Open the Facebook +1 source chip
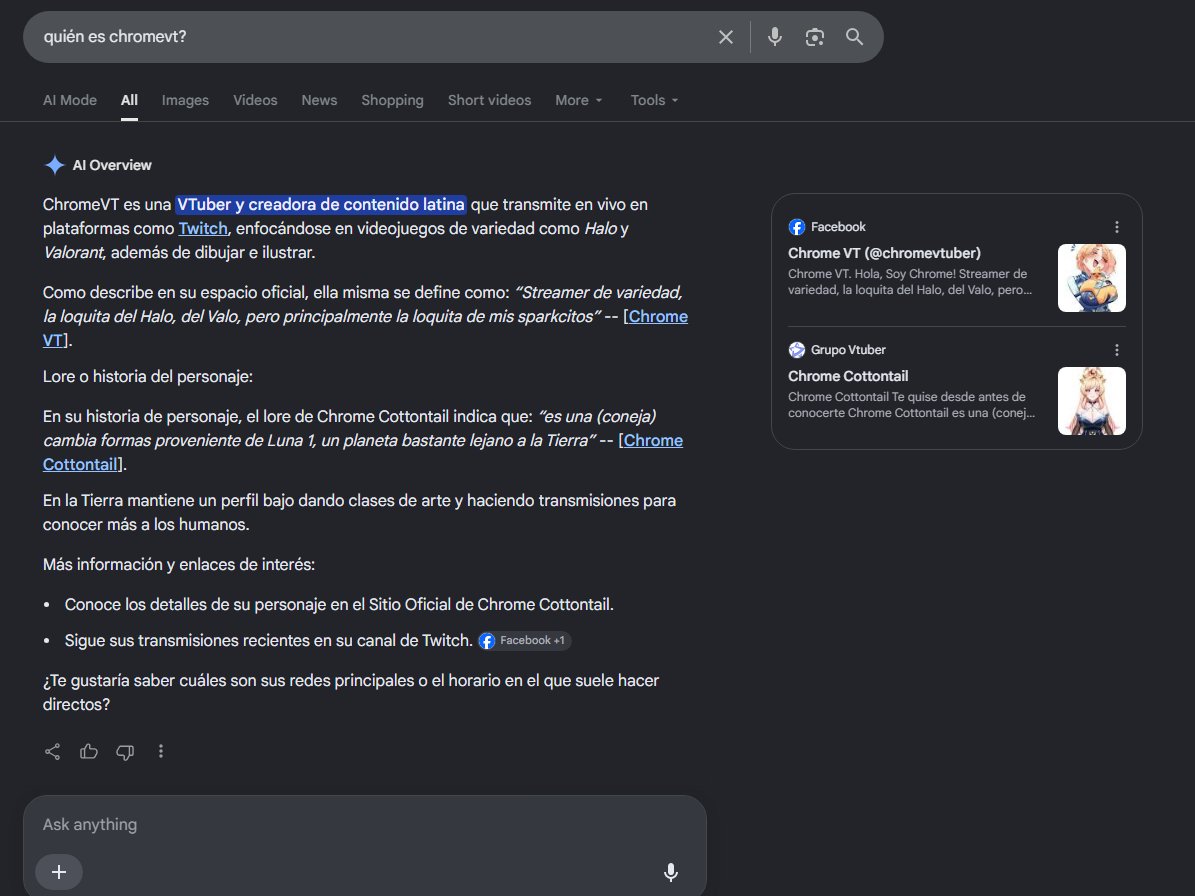 pos(524,641)
